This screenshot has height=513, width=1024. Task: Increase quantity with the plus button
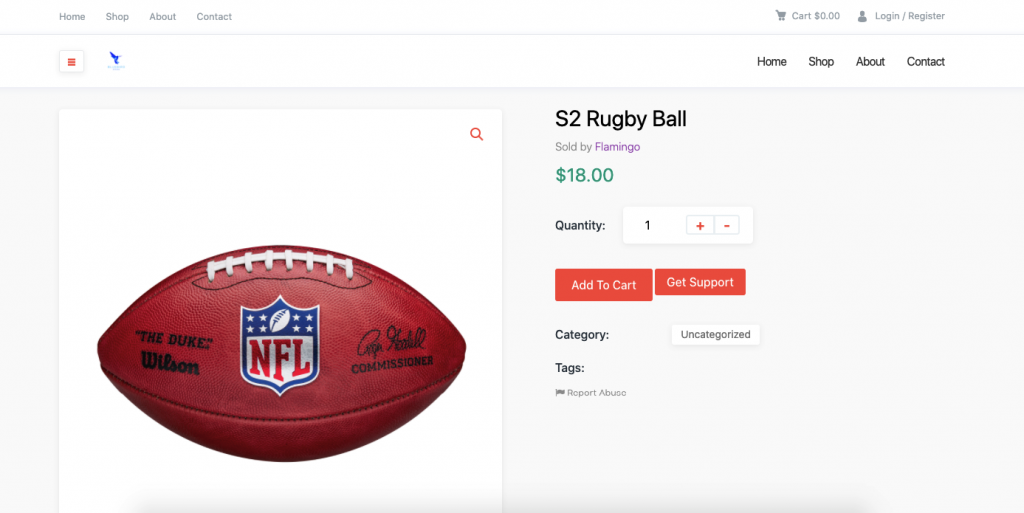click(700, 226)
